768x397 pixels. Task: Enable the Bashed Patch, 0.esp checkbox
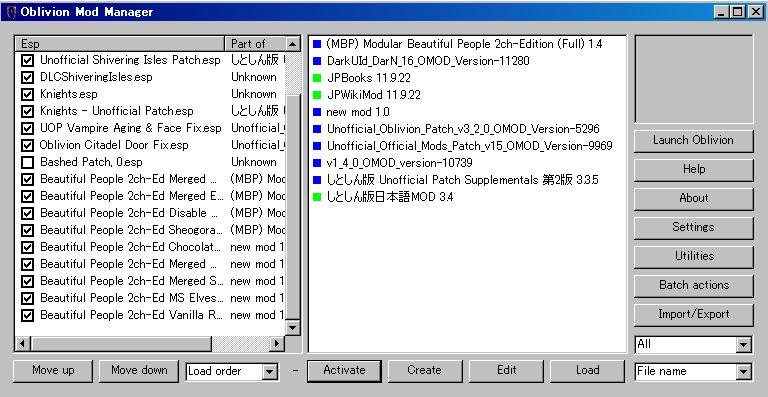click(x=27, y=162)
